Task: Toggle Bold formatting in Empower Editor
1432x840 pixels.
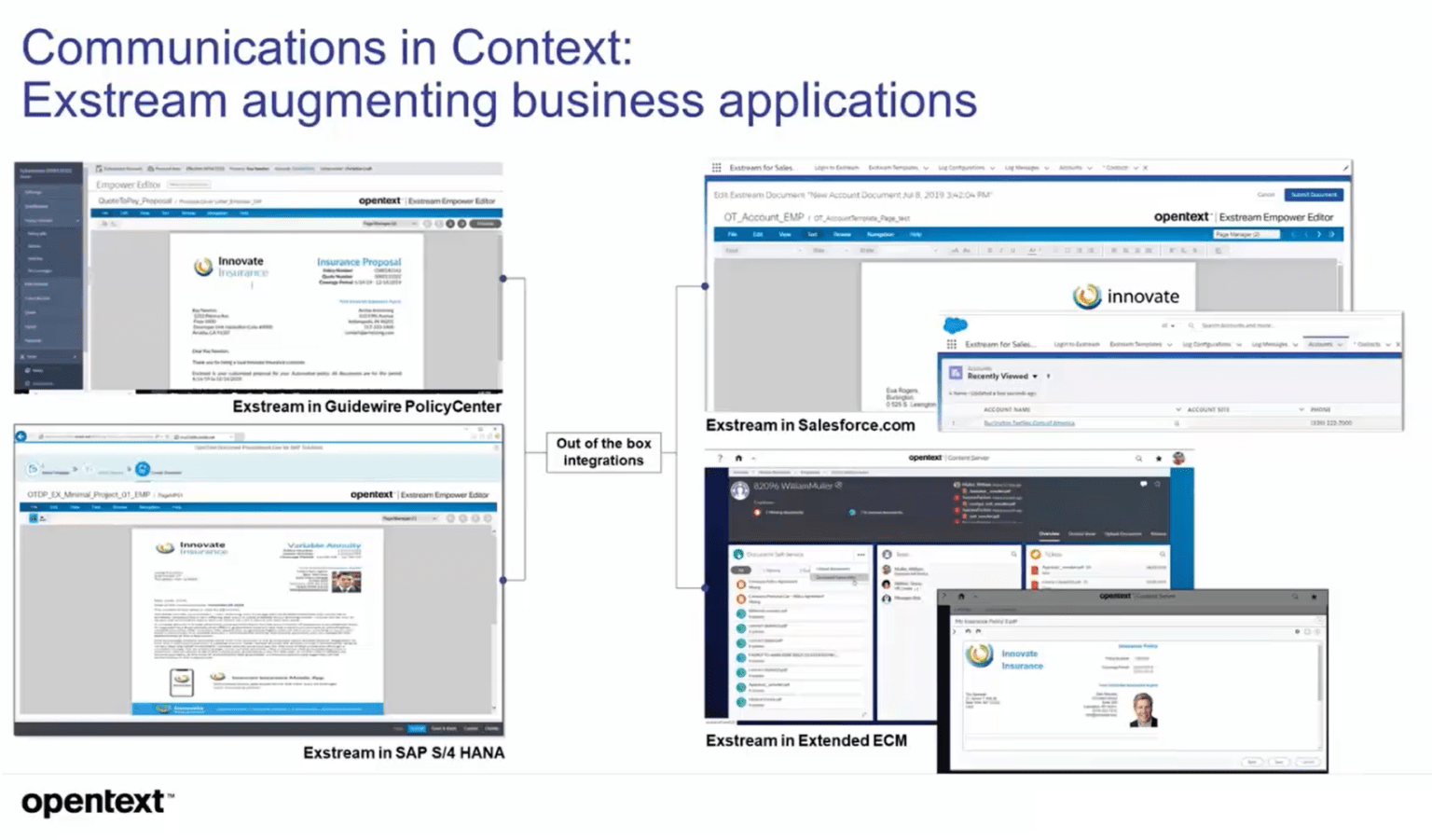Action: click(x=989, y=250)
